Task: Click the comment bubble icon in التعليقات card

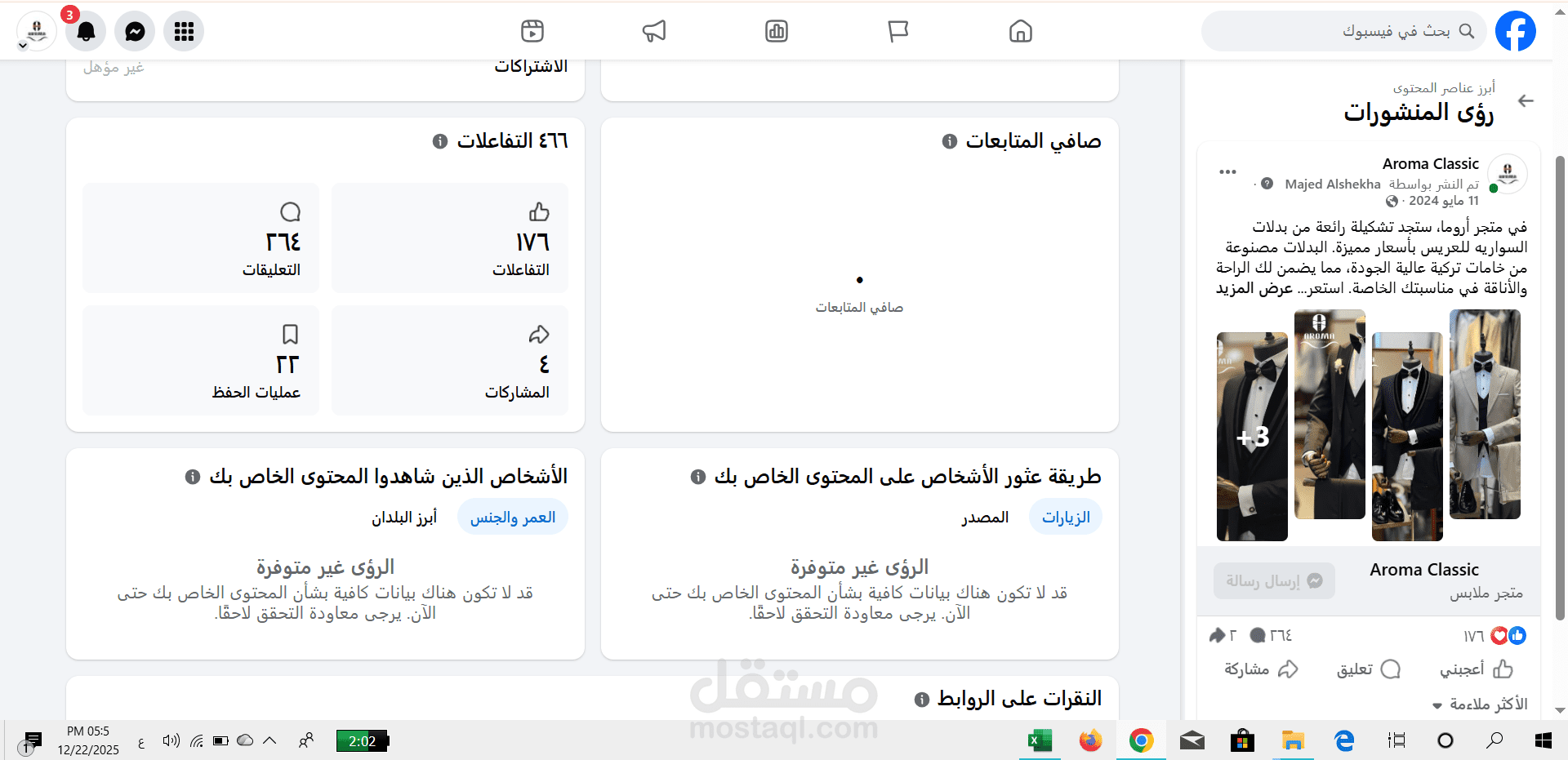Action: click(x=290, y=212)
